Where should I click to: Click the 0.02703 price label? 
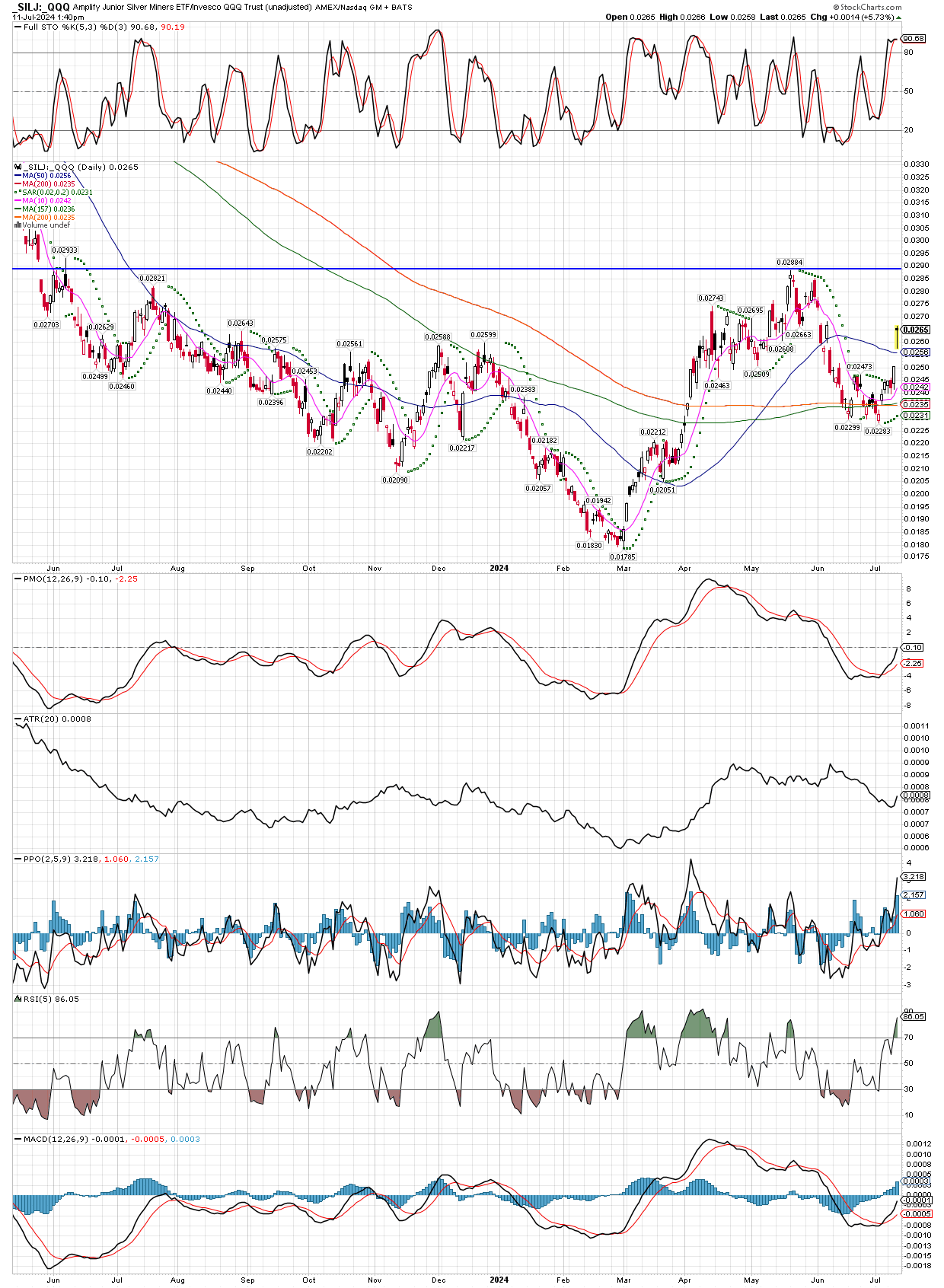click(x=46, y=325)
